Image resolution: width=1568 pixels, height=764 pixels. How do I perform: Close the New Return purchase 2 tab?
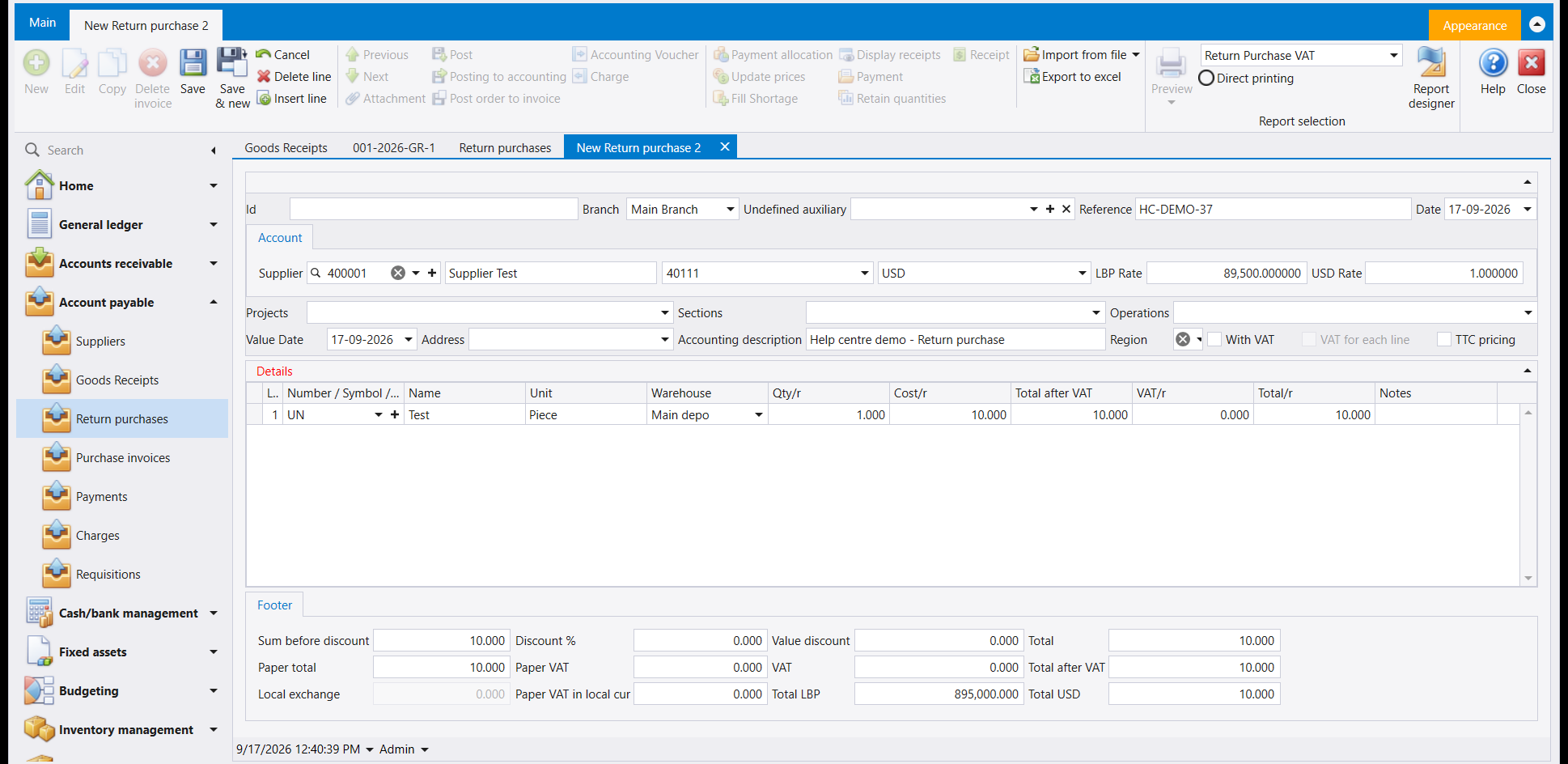pyautogui.click(x=725, y=146)
